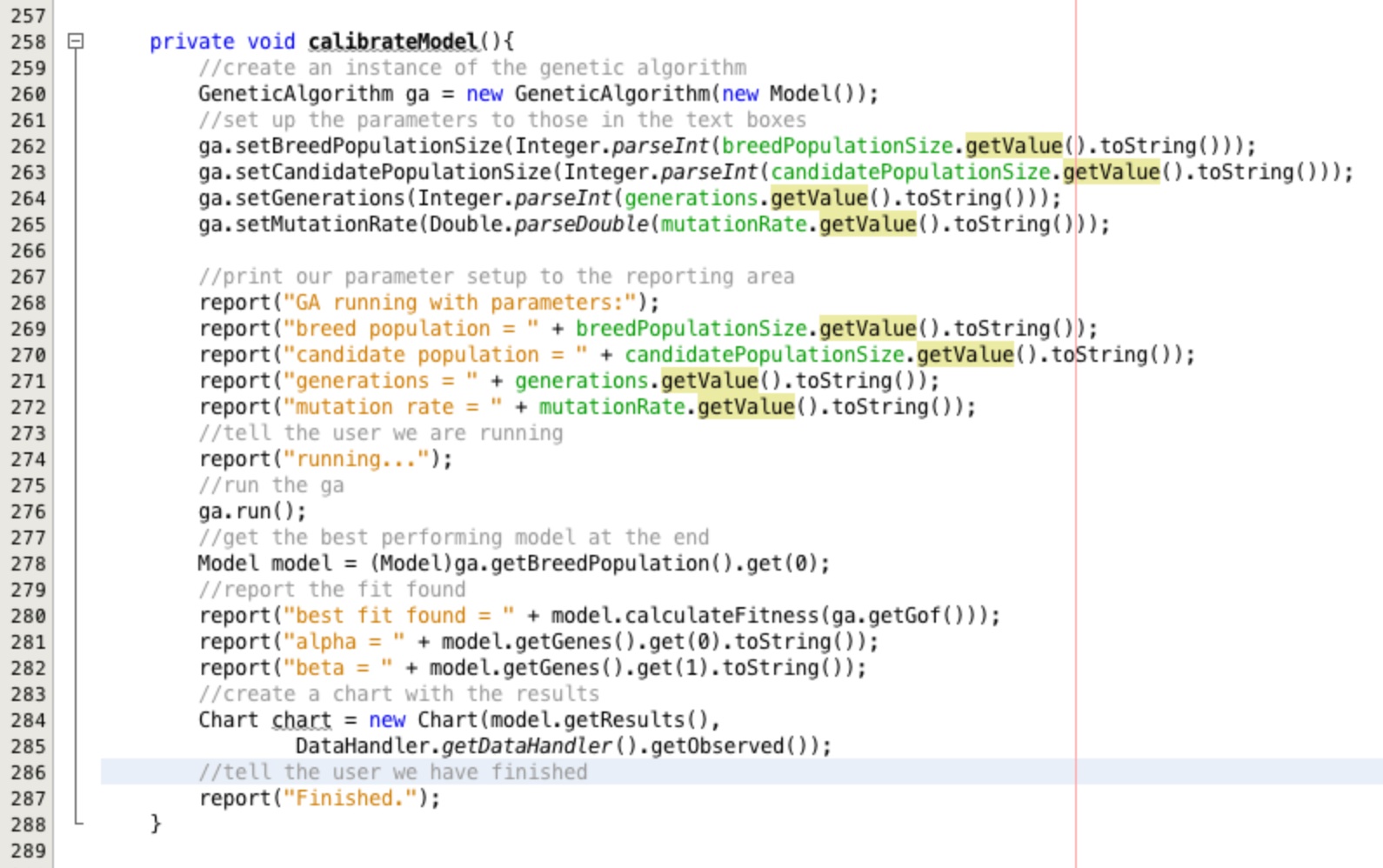The width and height of the screenshot is (1383, 868).
Task: Click comment 'run the ga'
Action: [x=271, y=485]
